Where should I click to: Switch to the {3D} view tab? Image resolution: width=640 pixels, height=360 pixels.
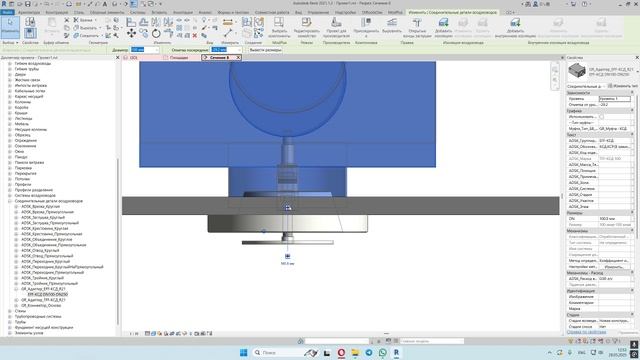(x=134, y=58)
